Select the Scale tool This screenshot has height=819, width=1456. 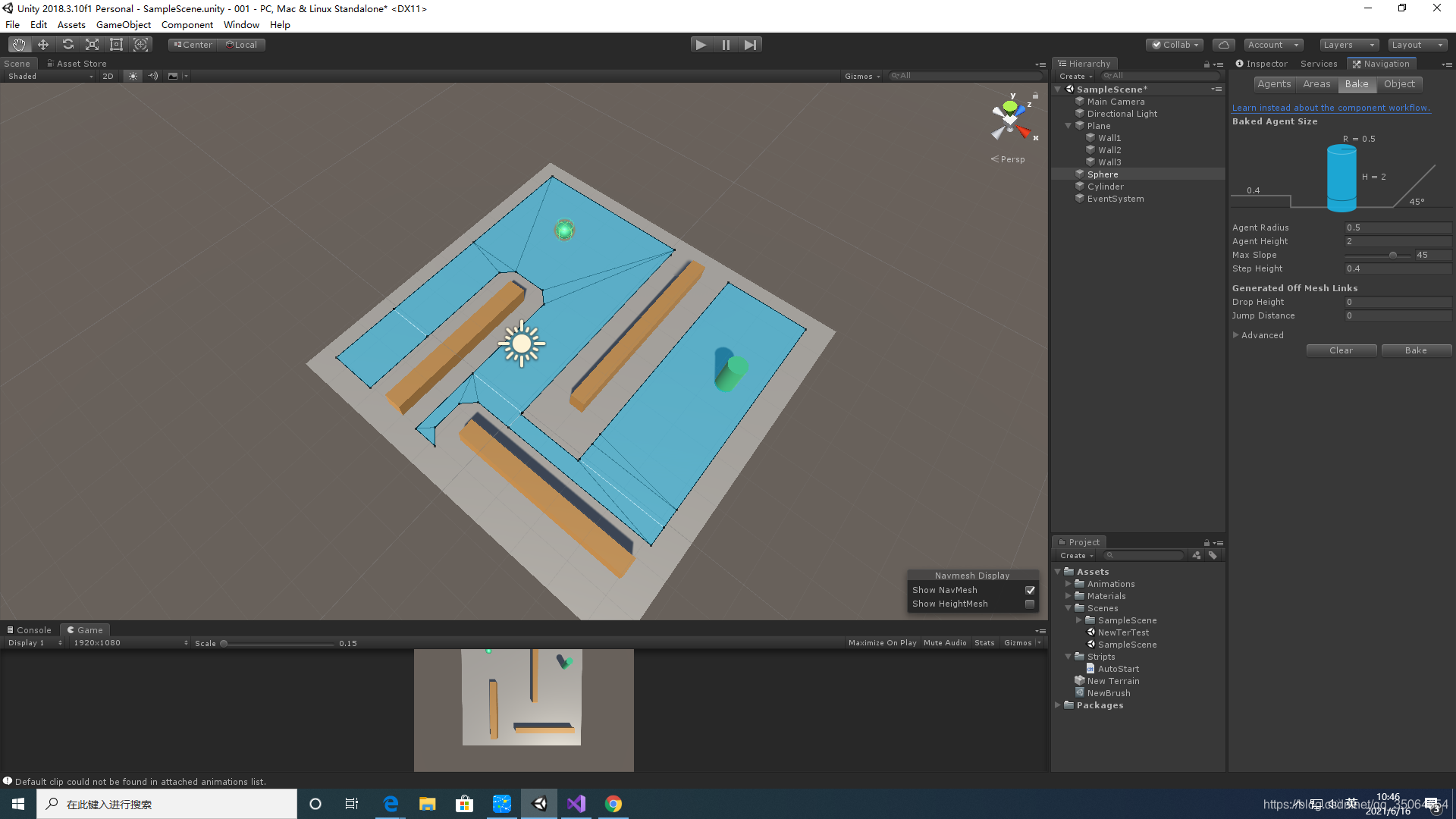pyautogui.click(x=92, y=44)
